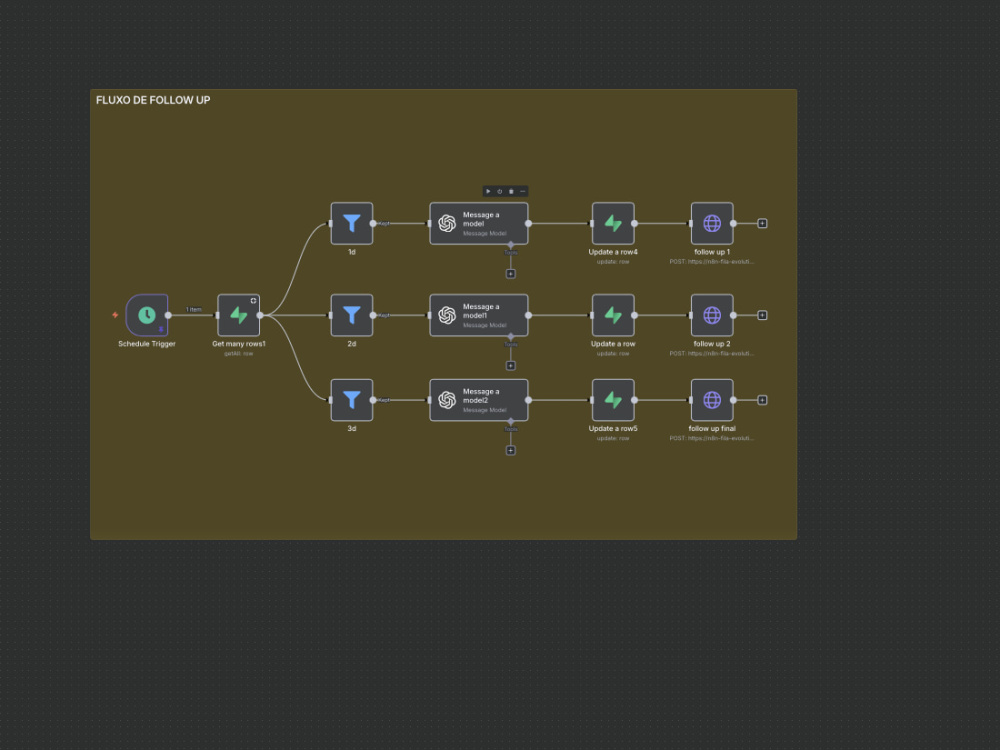Screen dimensions: 1000x750
Task: Open the 'Message a model2' OpenAI node
Action: 479,400
